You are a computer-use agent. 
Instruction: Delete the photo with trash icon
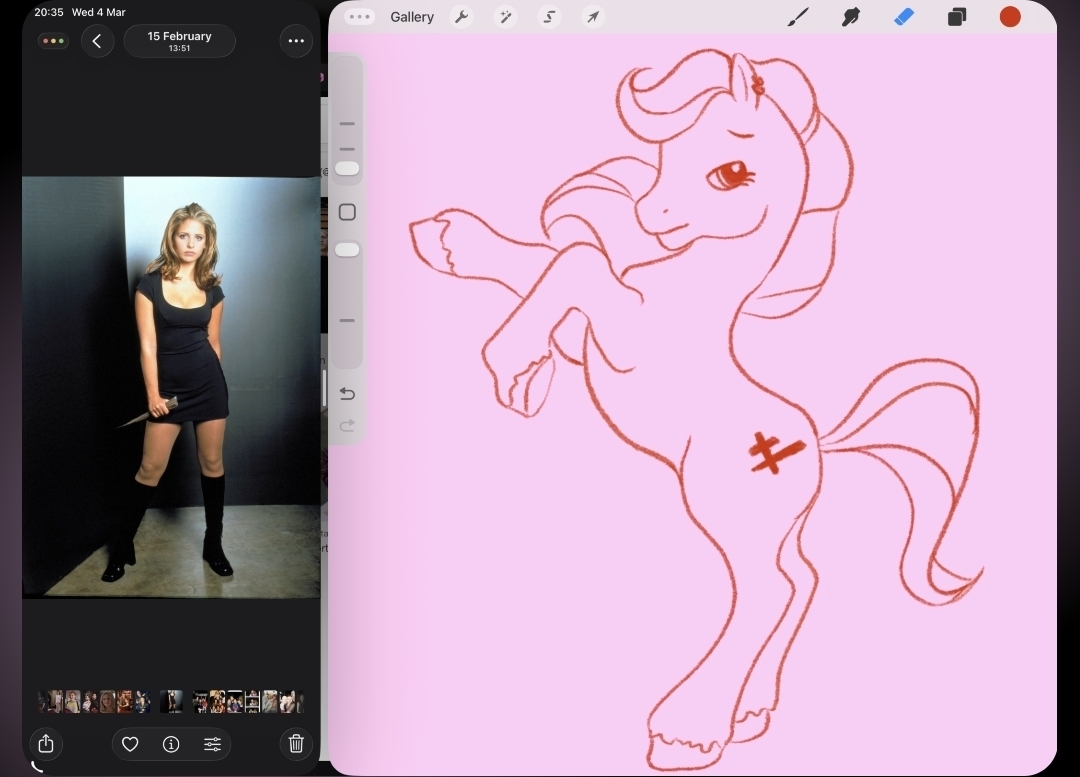click(x=296, y=743)
